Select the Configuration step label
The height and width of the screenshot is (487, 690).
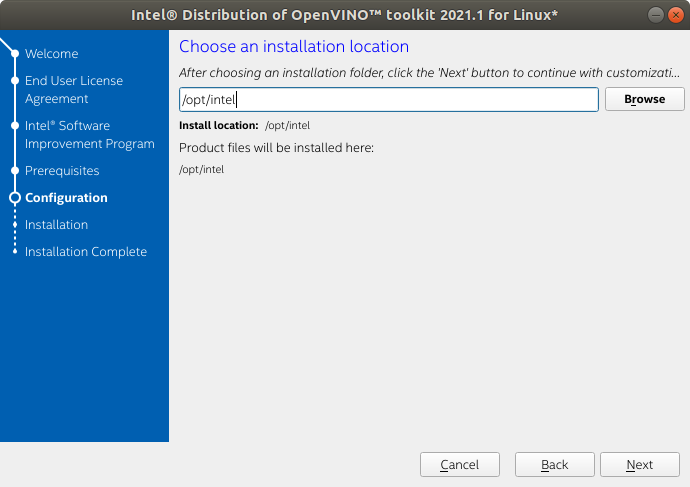pyautogui.click(x=66, y=198)
